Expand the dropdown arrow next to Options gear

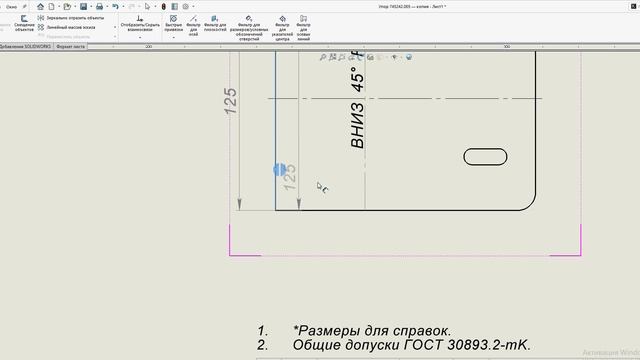[x=193, y=7]
